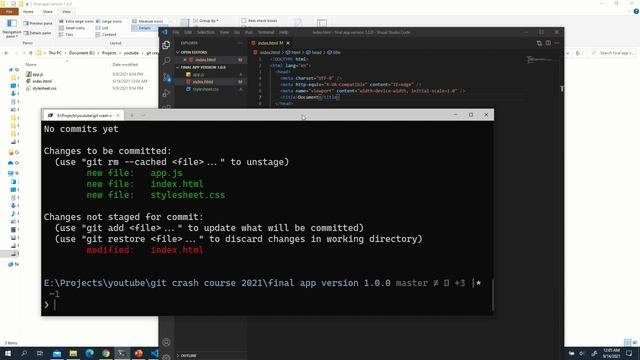Refresh the File Explorer address bar
This screenshot has width=640, height=360.
click(x=578, y=53)
